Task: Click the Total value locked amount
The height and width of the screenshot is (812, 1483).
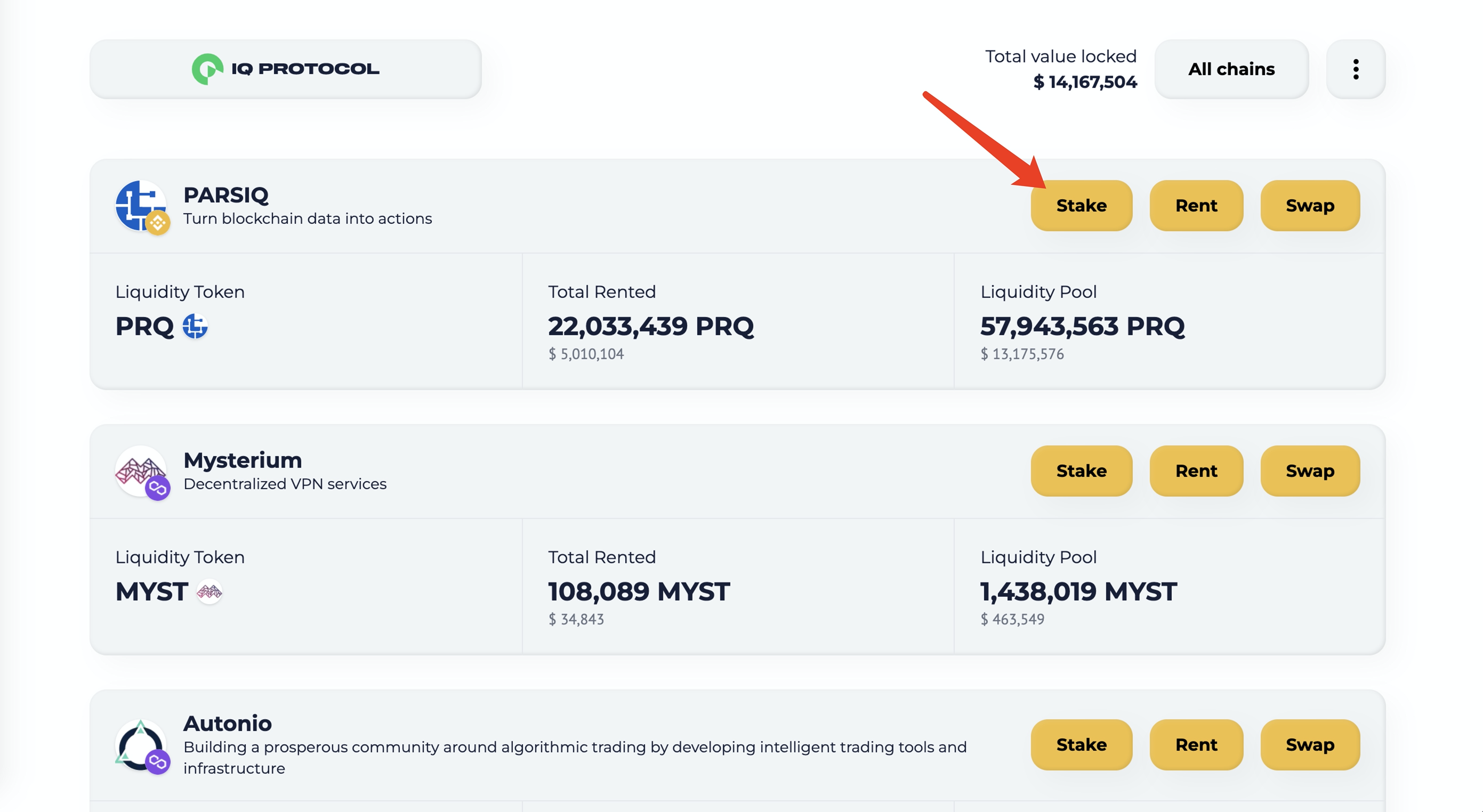Action: pos(1085,82)
